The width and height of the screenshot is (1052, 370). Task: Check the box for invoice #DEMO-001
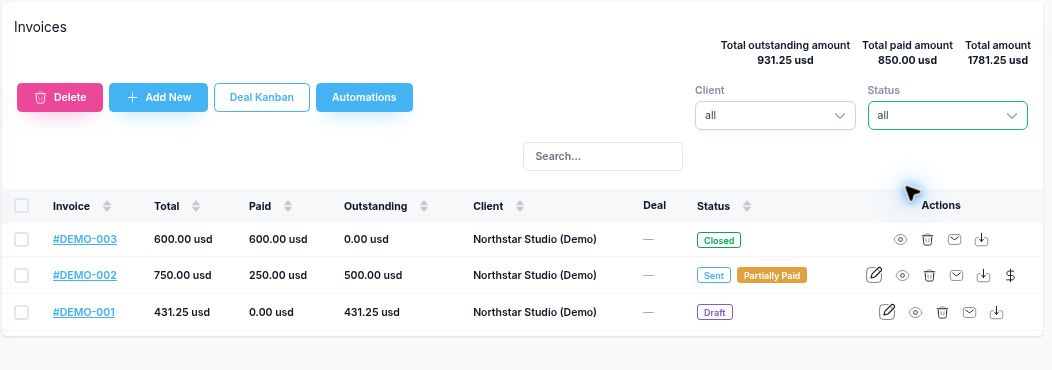point(21,312)
